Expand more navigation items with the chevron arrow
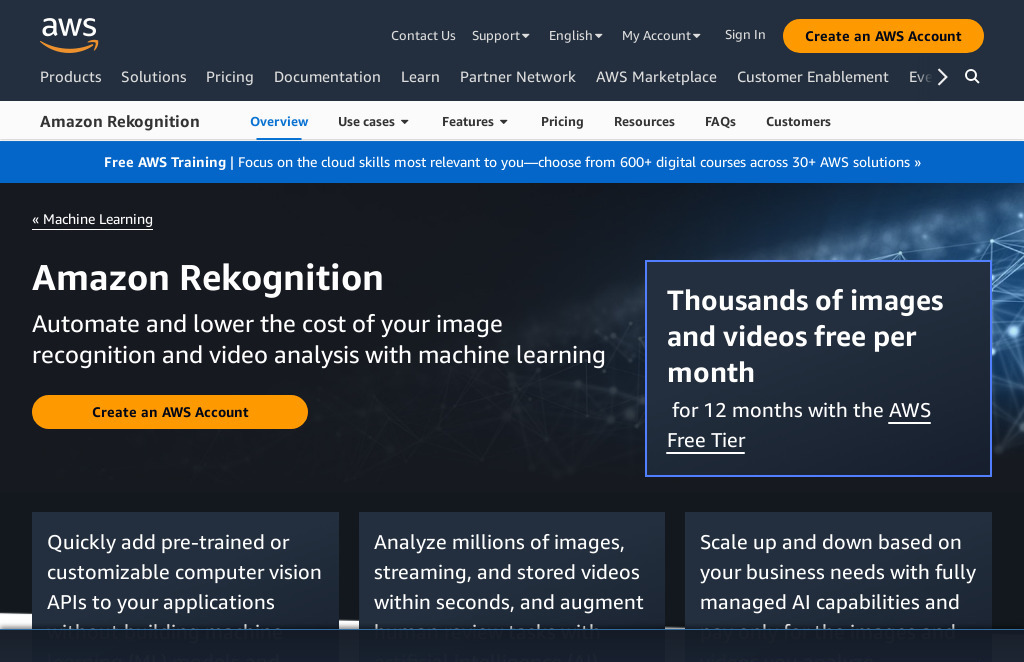1024x662 pixels. (941, 76)
